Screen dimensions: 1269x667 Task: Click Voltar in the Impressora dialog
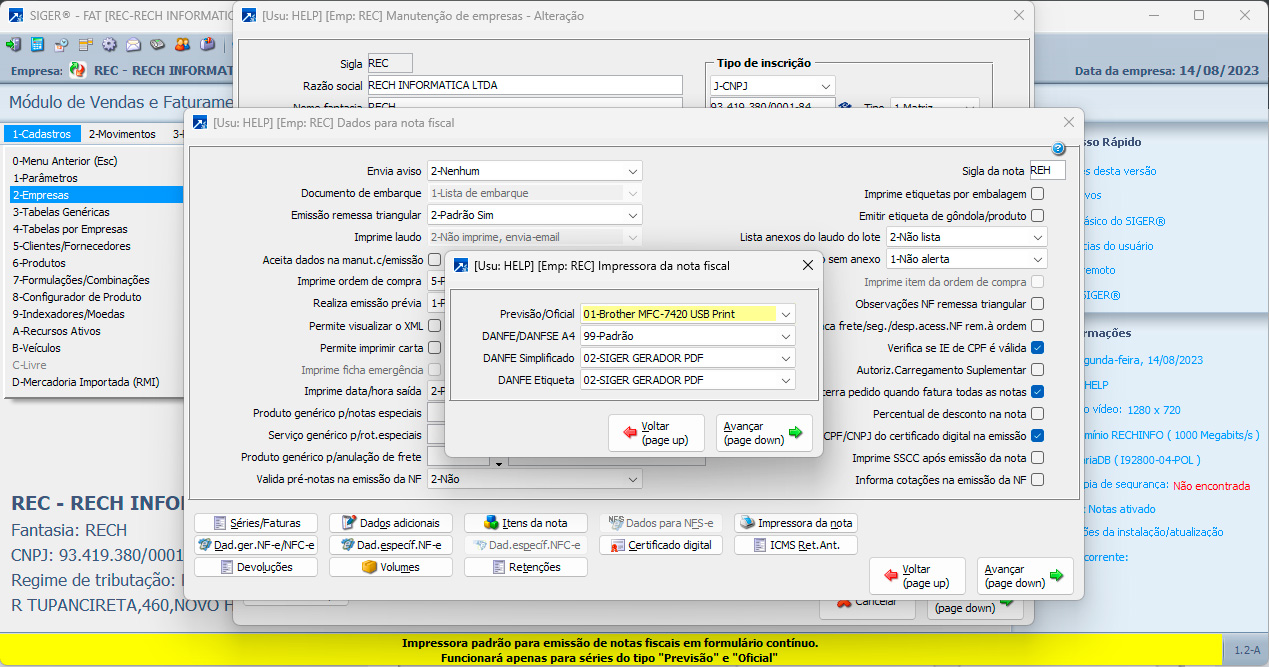pos(656,433)
